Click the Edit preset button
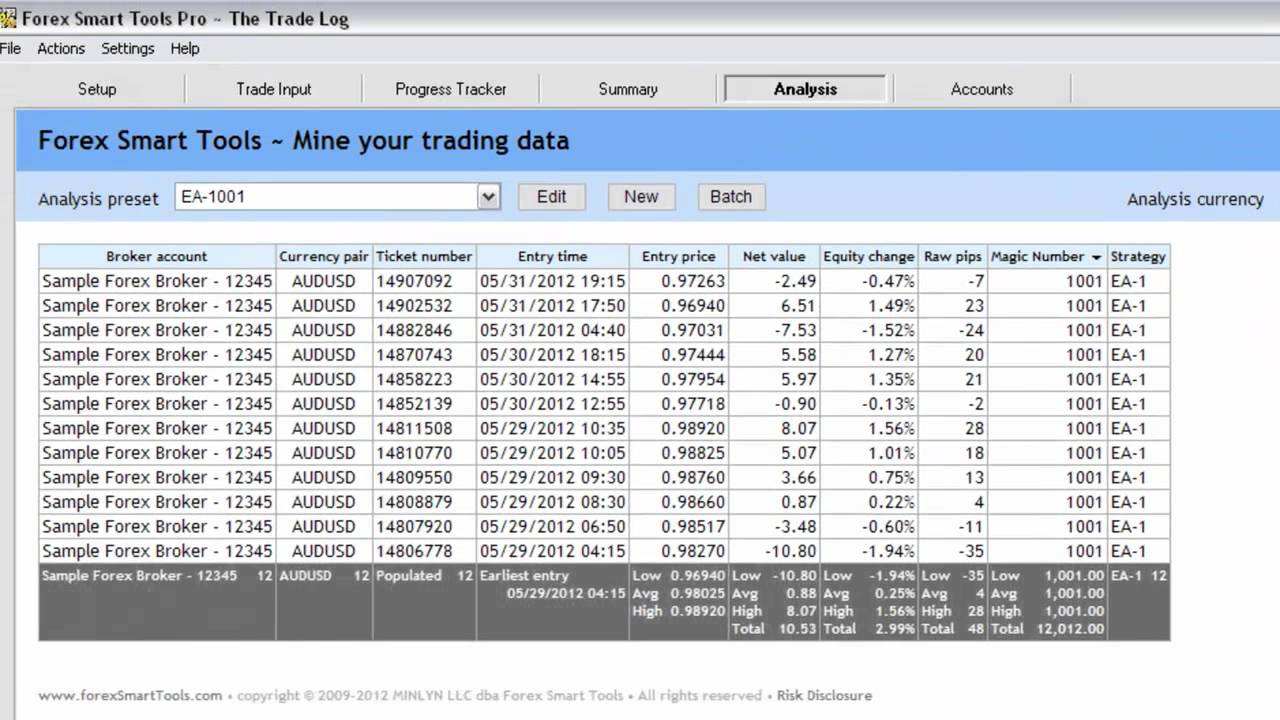Image resolution: width=1280 pixels, height=720 pixels. tap(551, 197)
